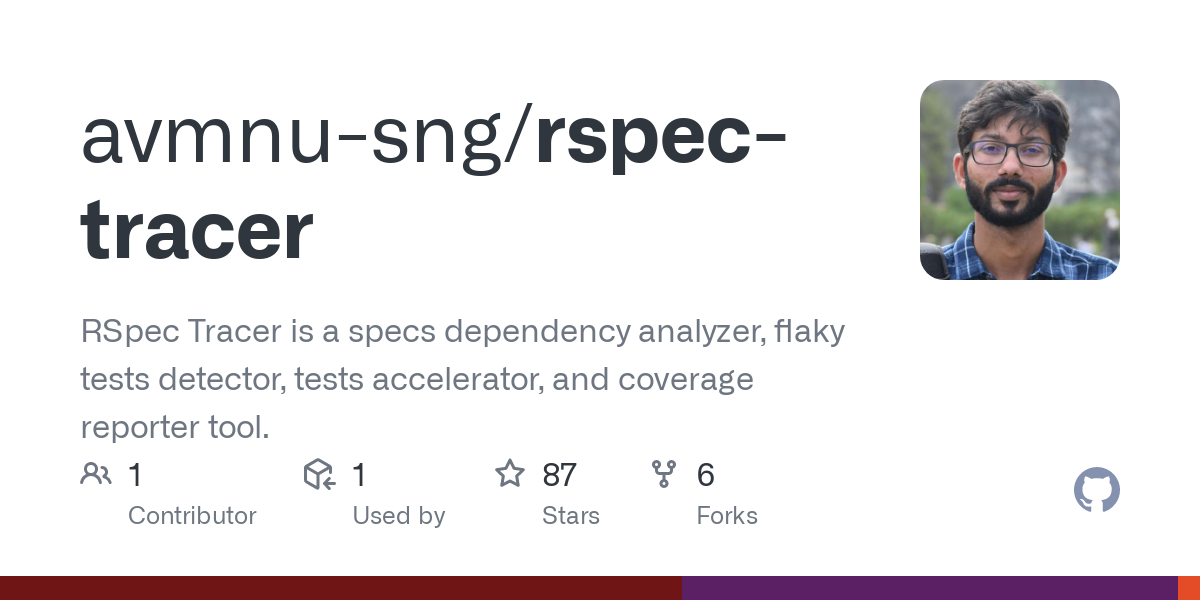Click the fork icon
The image size is (1200, 600).
point(664,474)
